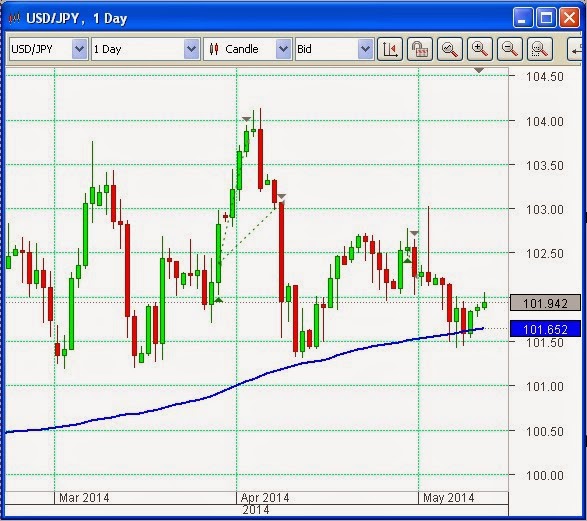The width and height of the screenshot is (587, 521).
Task: Click the green up-triangle marker near 102.00
Action: (219, 300)
